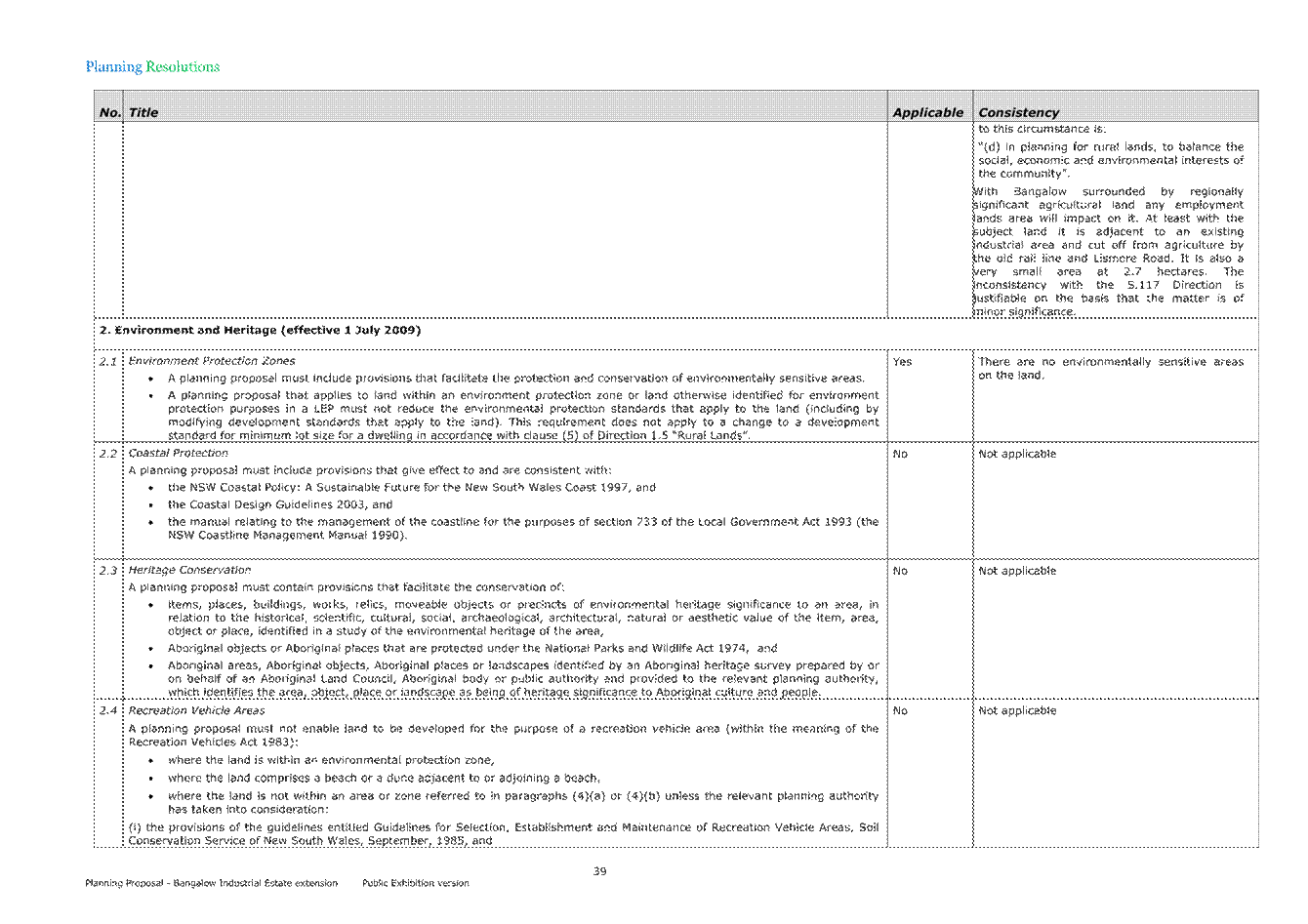Click 'No' in the Recreation Vehicle Areas row

click(x=900, y=711)
